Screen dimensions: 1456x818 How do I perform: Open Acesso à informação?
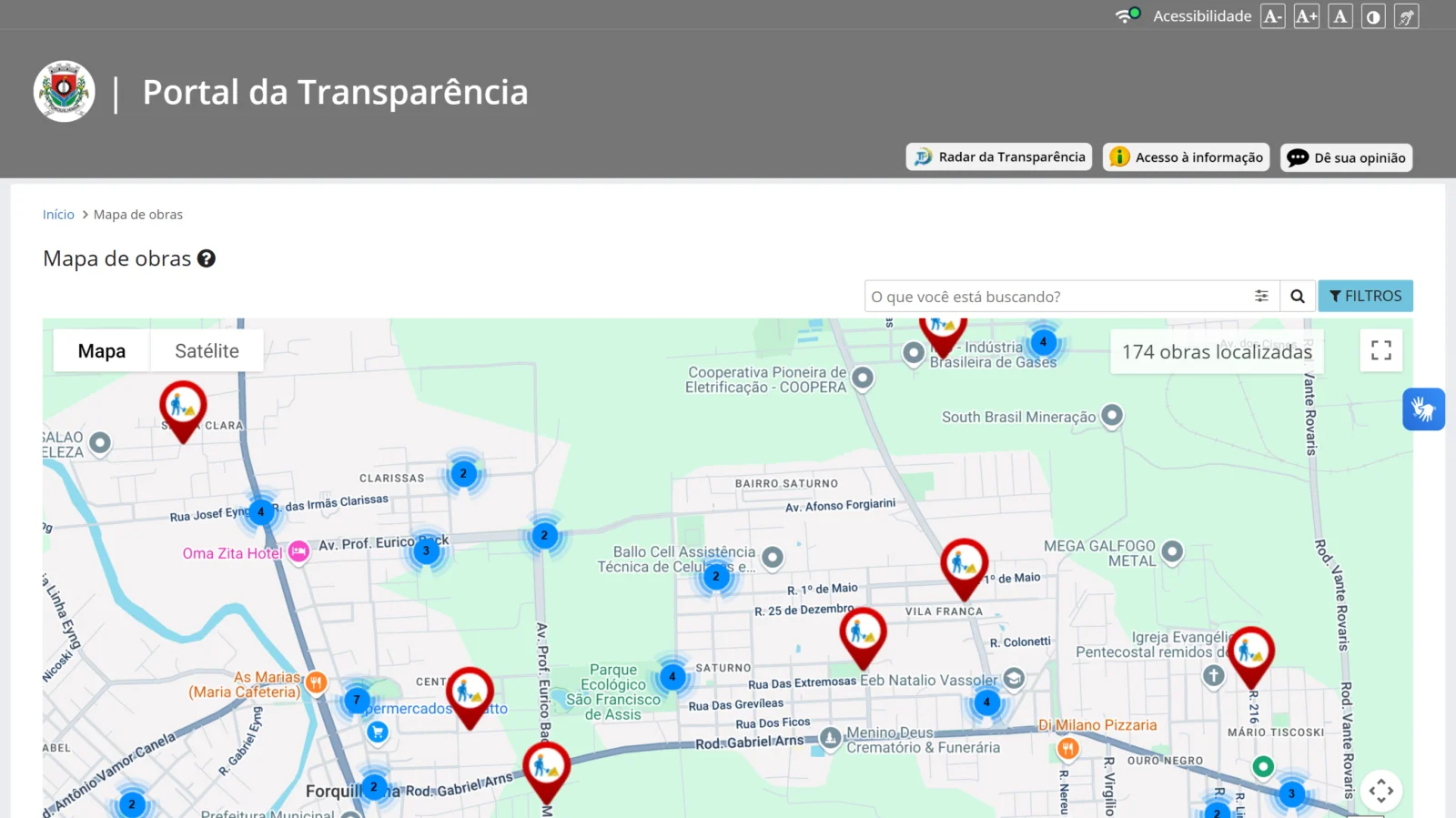[x=1186, y=157]
